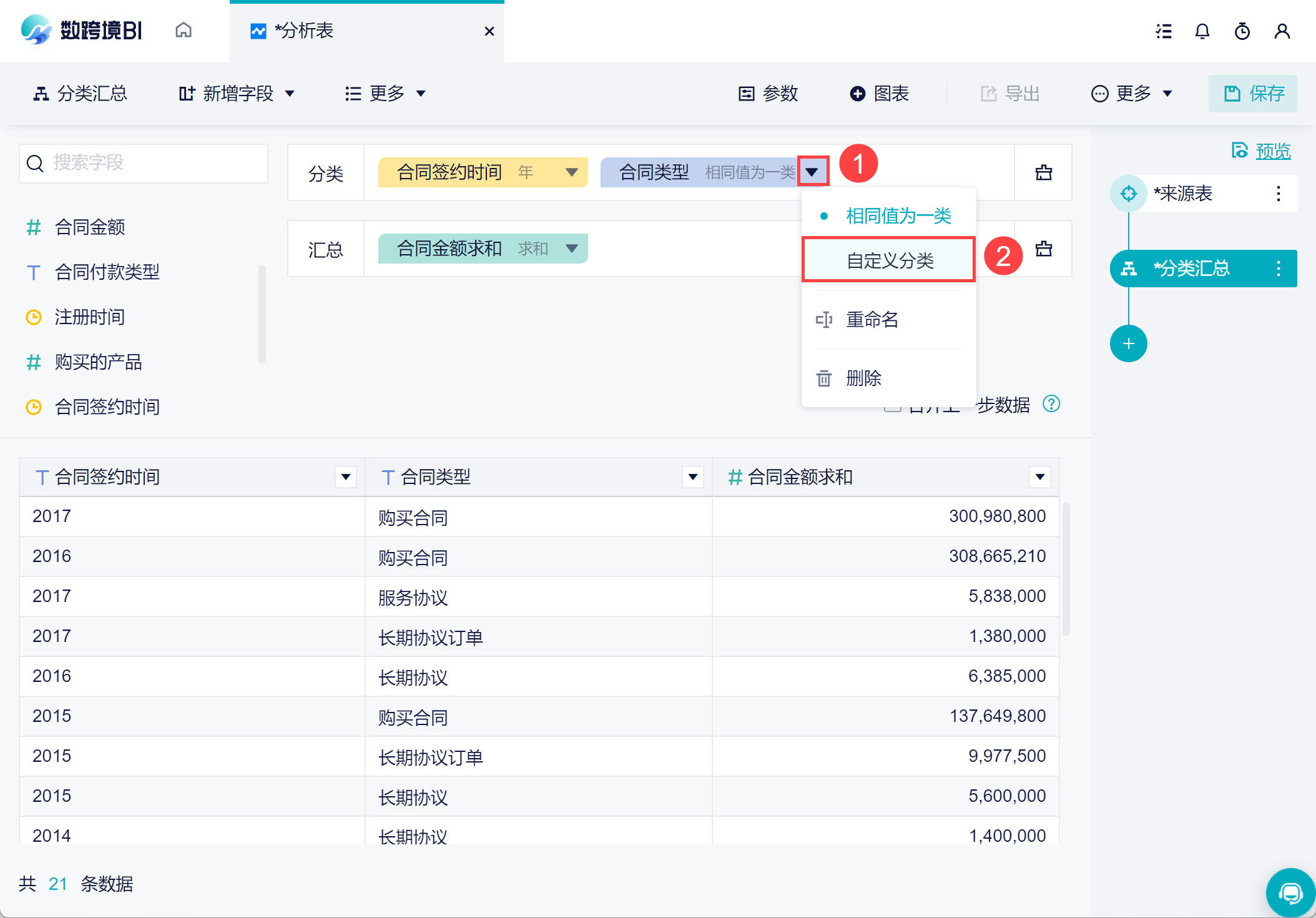Screen dimensions: 1316x918
Task: Click the cell 137,649,800
Action: click(x=885, y=717)
